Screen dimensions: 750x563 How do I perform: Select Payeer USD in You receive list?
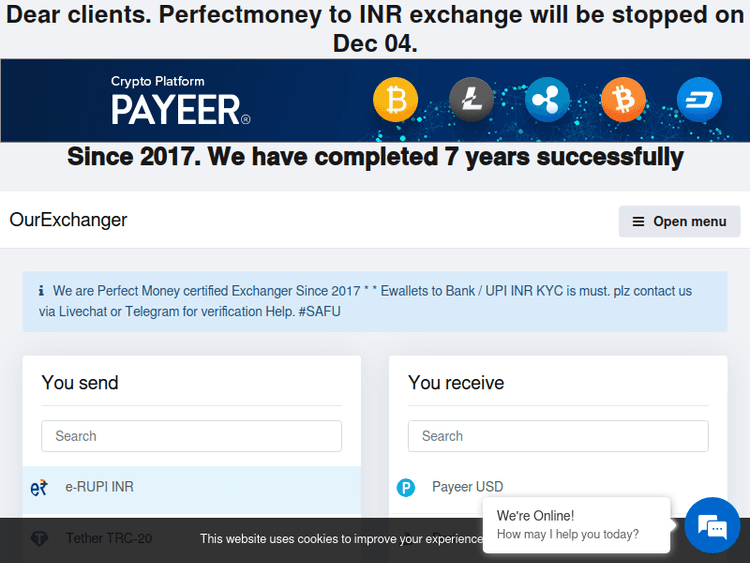pos(467,487)
